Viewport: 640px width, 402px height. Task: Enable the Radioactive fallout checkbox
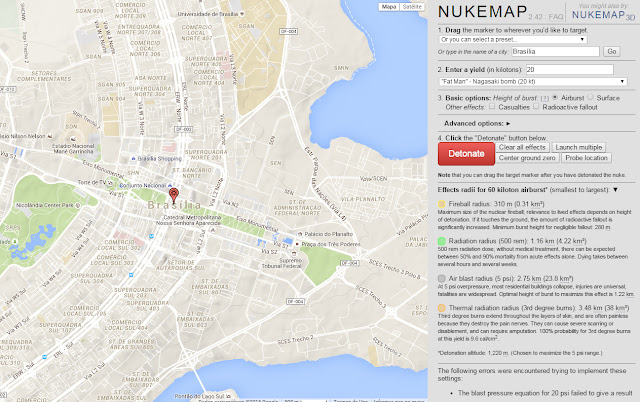(x=536, y=106)
